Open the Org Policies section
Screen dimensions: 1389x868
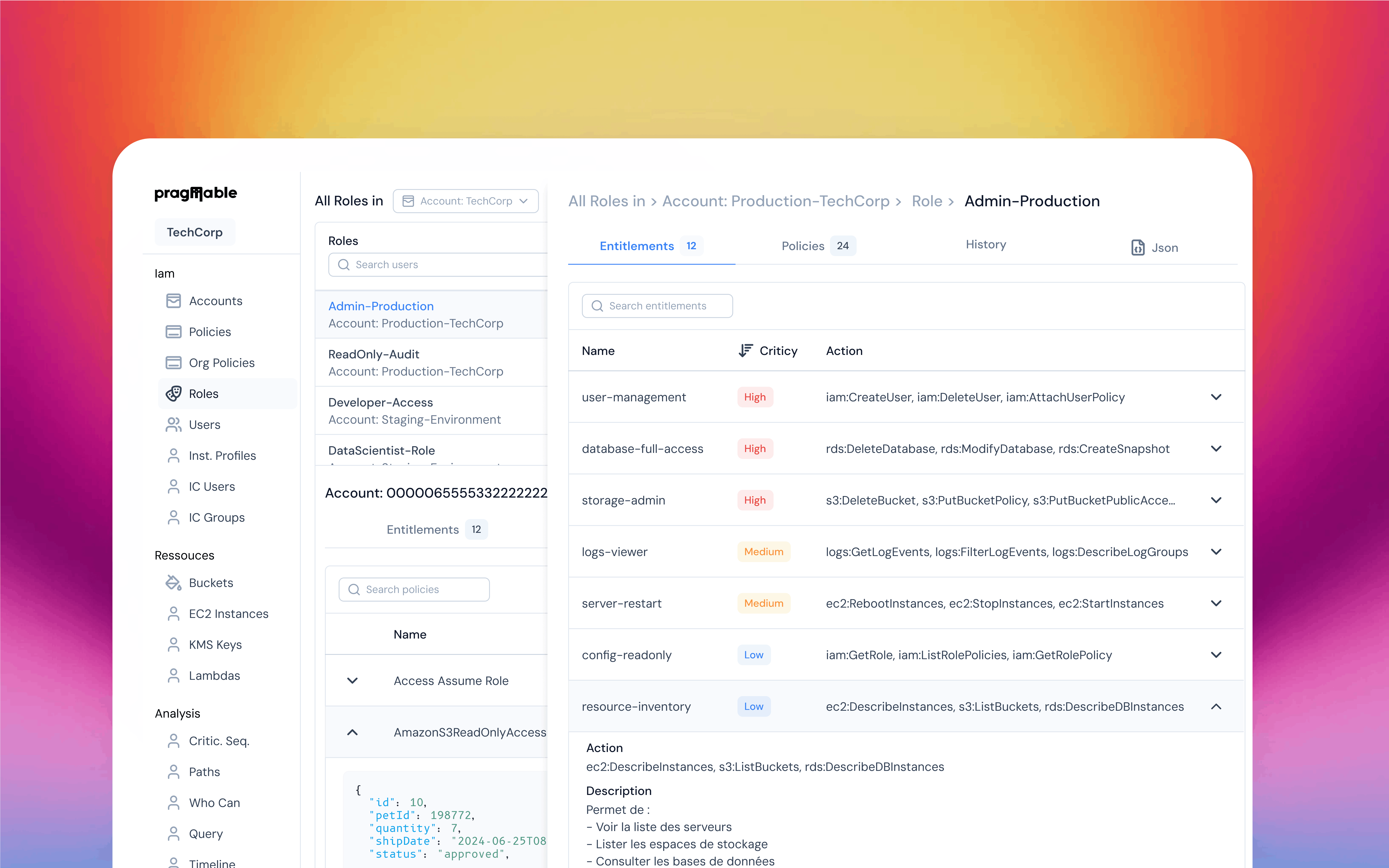[222, 362]
